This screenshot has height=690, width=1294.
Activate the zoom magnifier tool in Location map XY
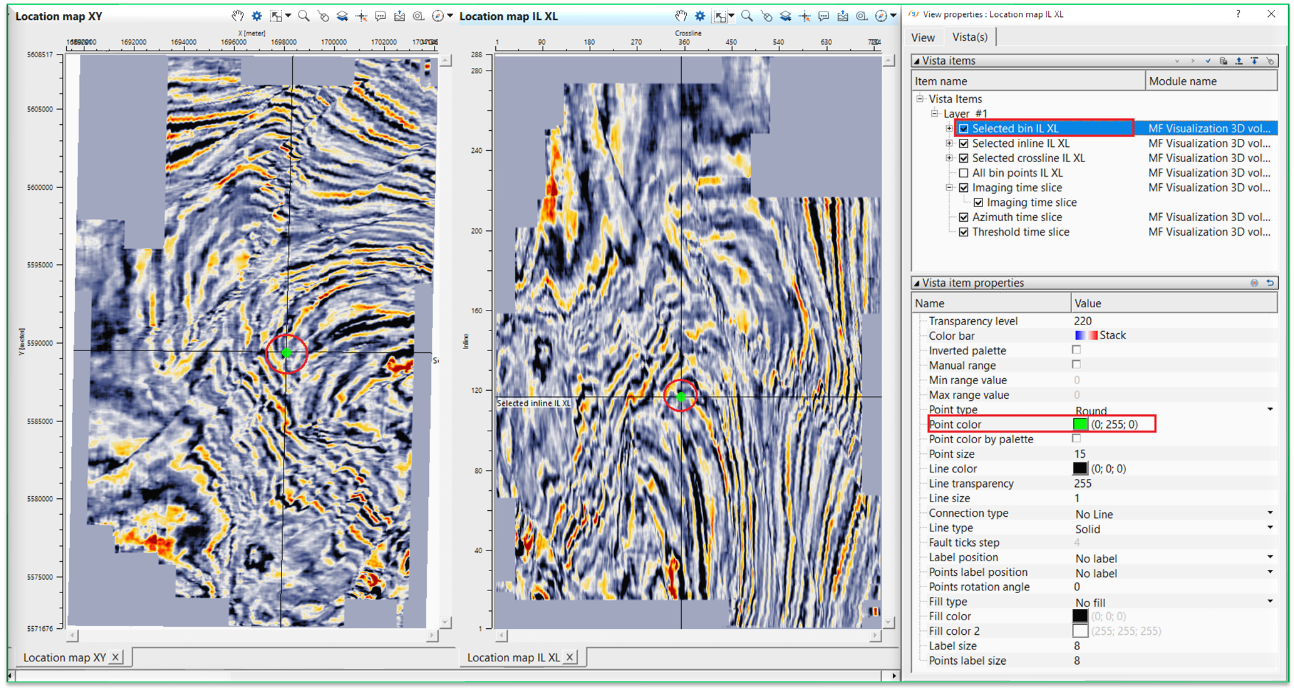(x=303, y=16)
